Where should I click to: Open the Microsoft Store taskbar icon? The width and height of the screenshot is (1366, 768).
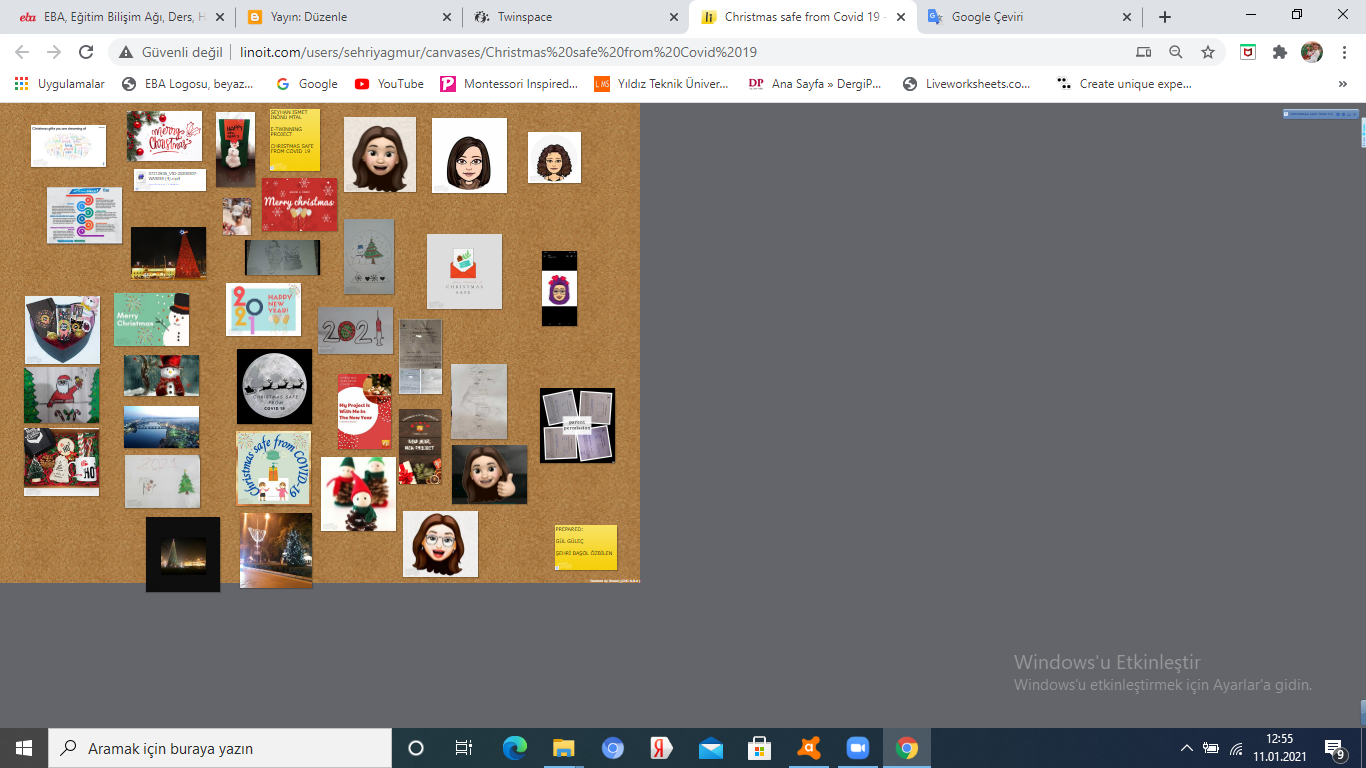click(760, 748)
